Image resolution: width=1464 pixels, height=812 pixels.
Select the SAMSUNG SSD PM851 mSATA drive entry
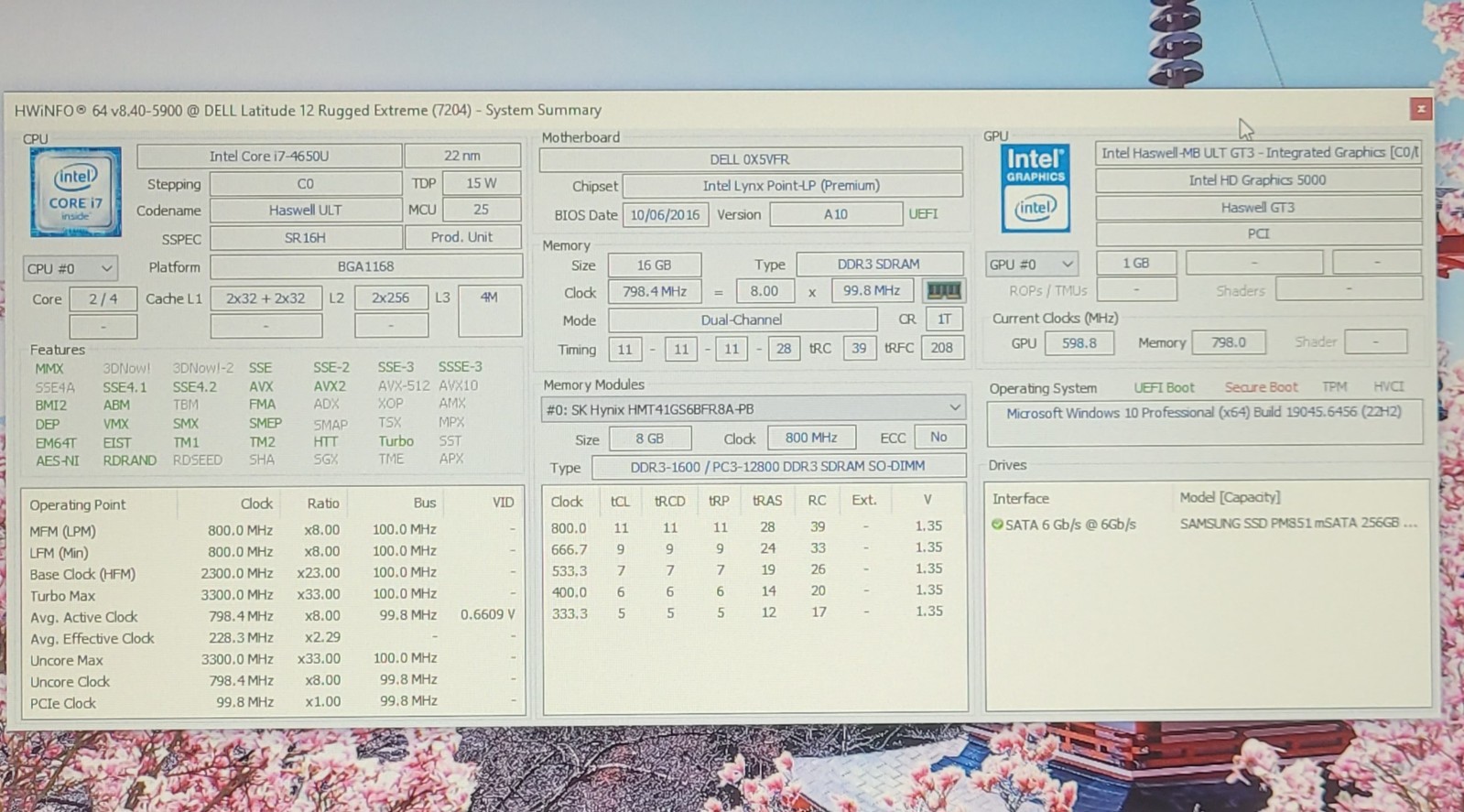coord(1298,524)
